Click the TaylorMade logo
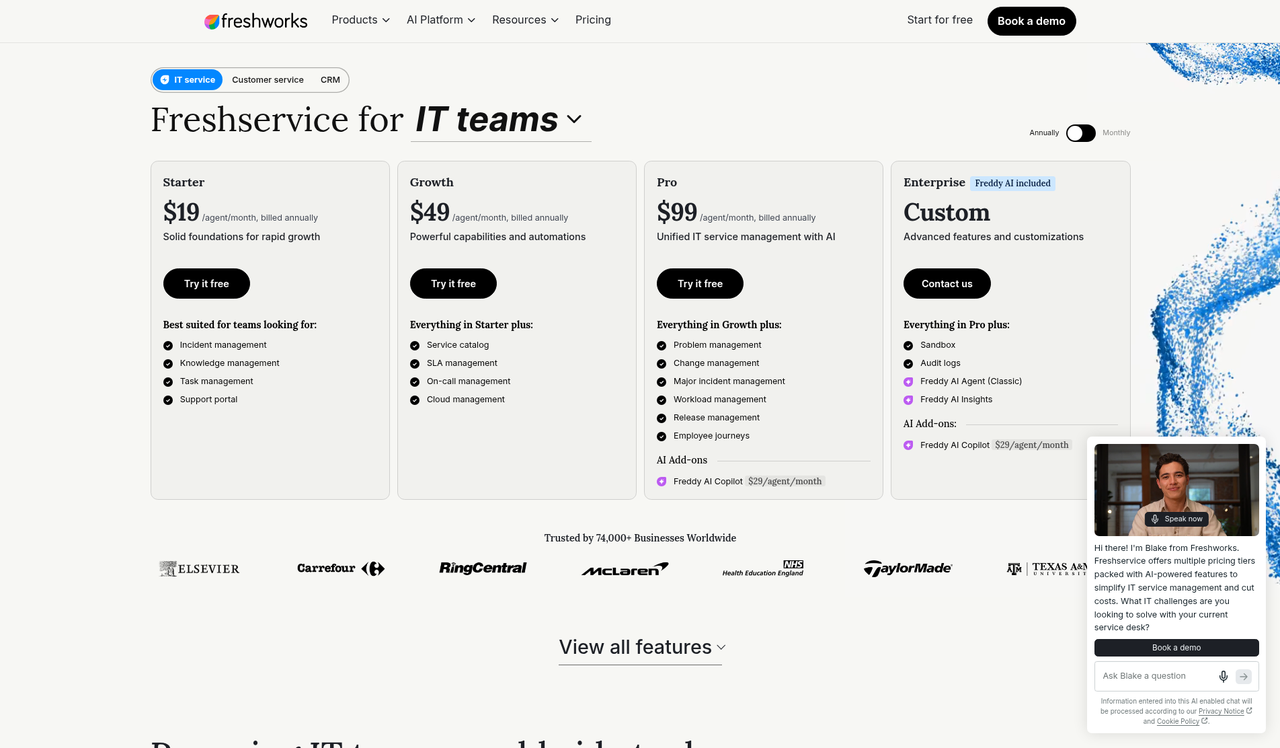This screenshot has height=748, width=1280. coord(908,568)
